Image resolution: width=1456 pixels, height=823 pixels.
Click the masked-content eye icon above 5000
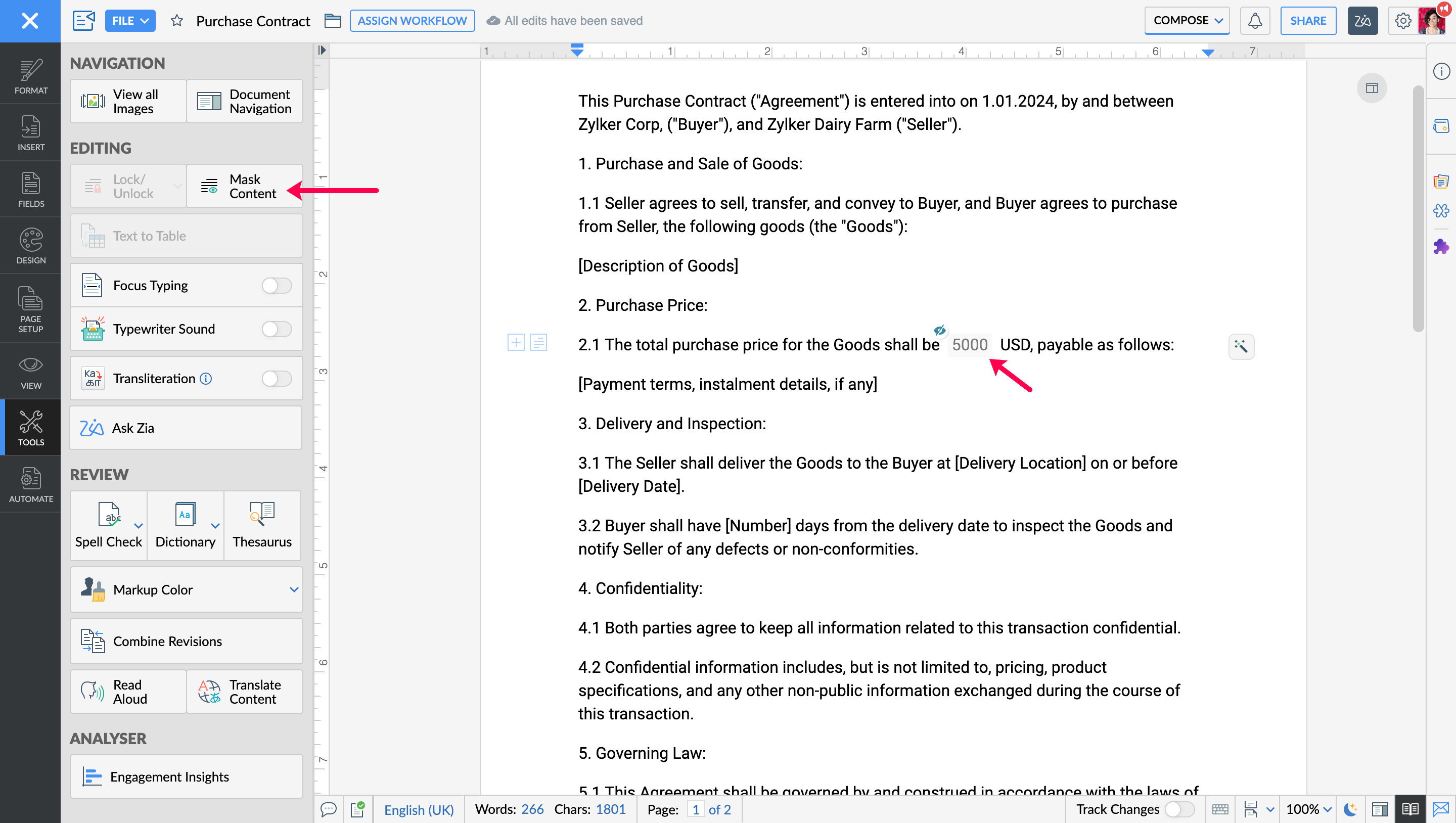pyautogui.click(x=939, y=330)
